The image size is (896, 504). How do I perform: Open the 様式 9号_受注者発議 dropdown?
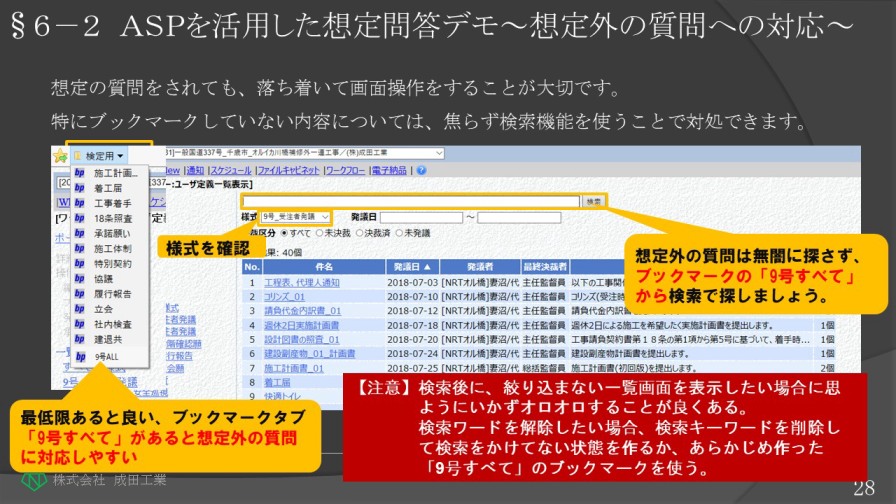pos(295,217)
